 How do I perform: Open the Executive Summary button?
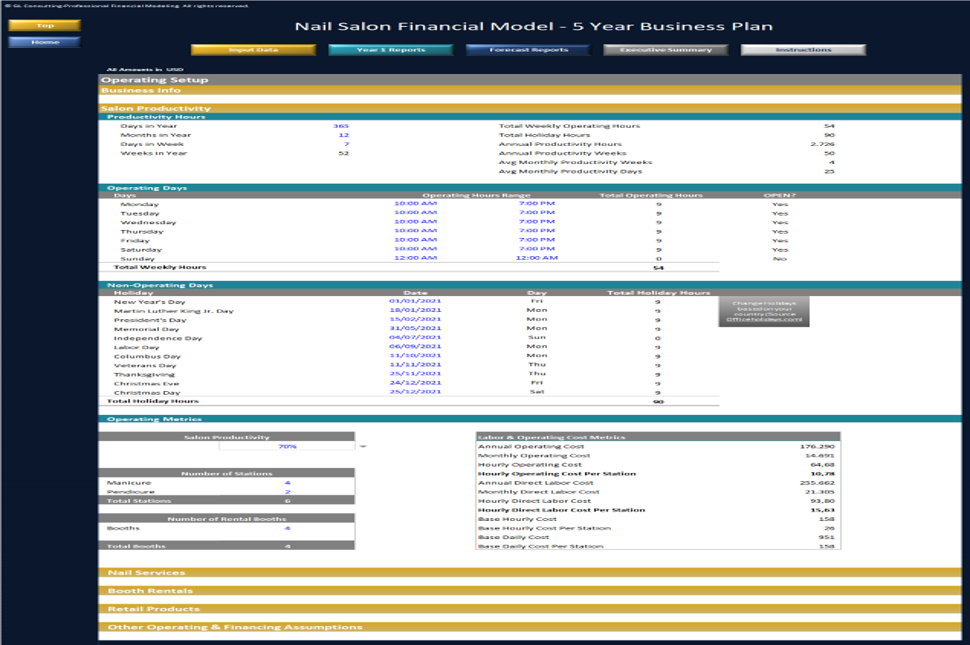666,49
